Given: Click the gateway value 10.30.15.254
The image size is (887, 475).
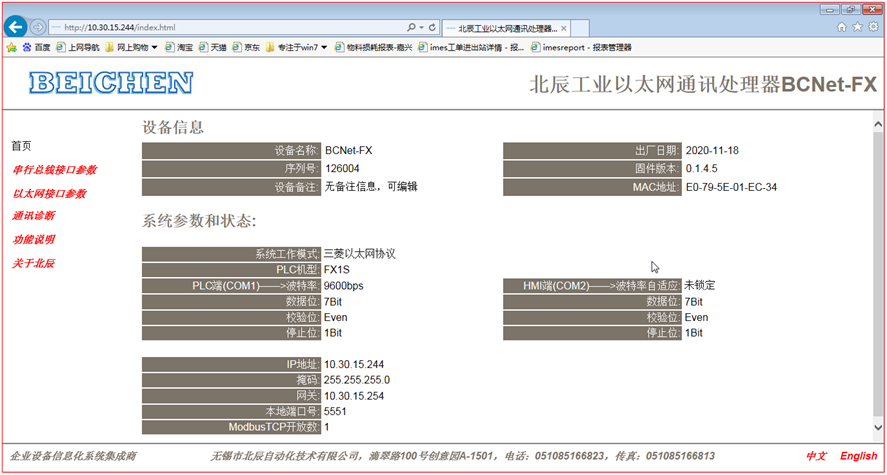Looking at the screenshot, I should 354,396.
